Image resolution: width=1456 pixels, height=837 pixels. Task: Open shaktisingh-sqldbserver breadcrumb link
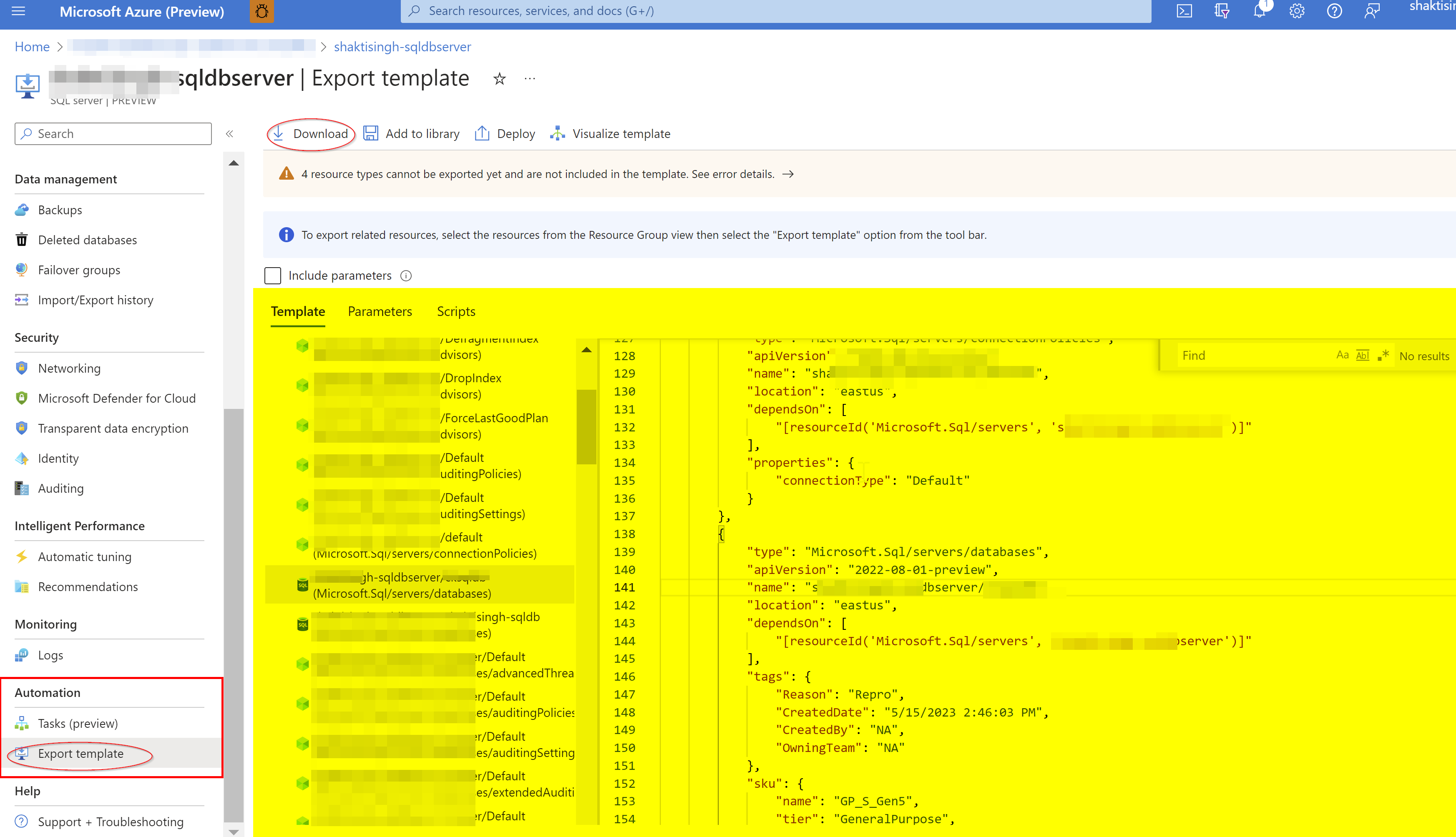(x=402, y=47)
